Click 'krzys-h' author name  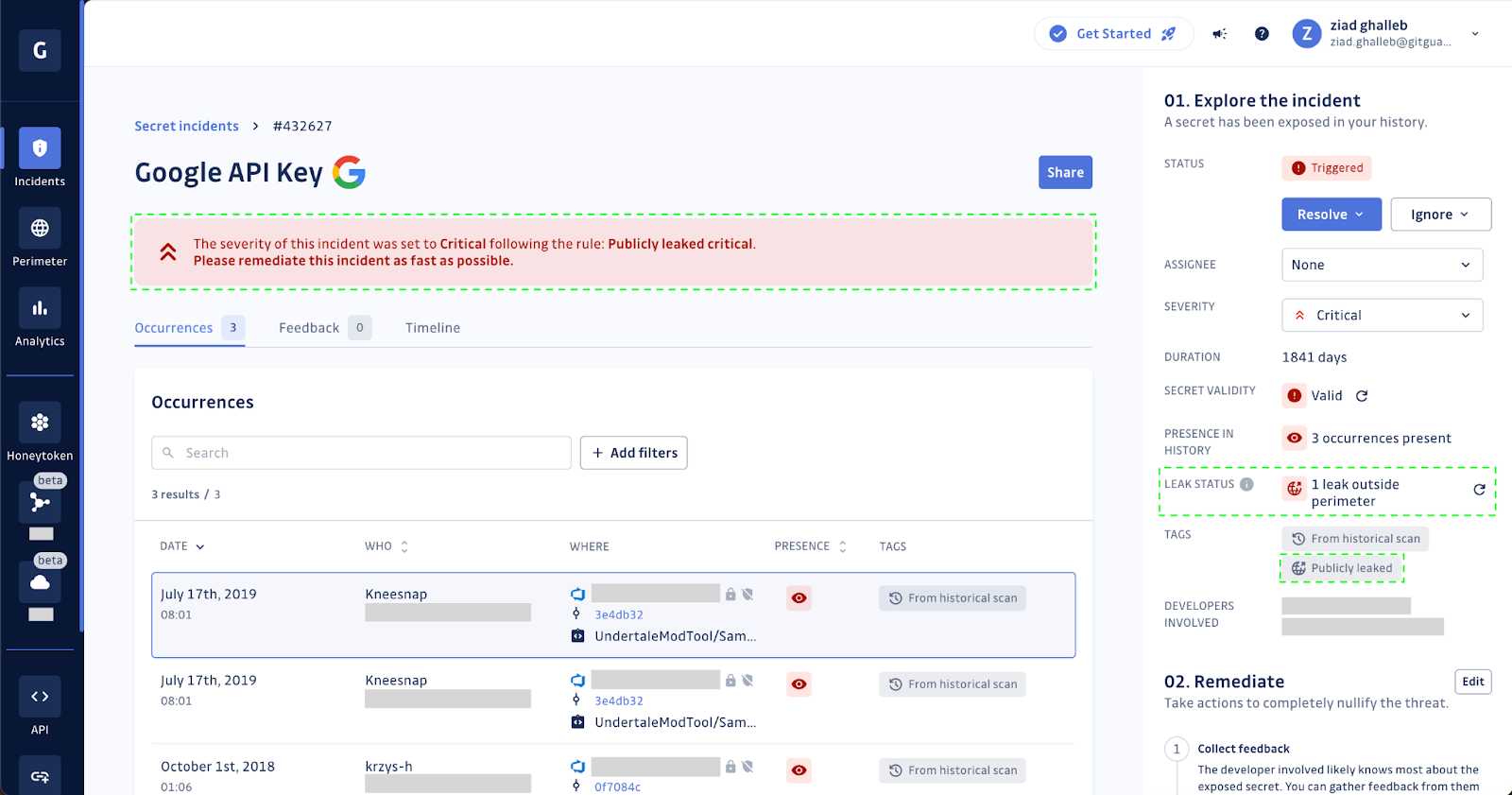(x=388, y=767)
